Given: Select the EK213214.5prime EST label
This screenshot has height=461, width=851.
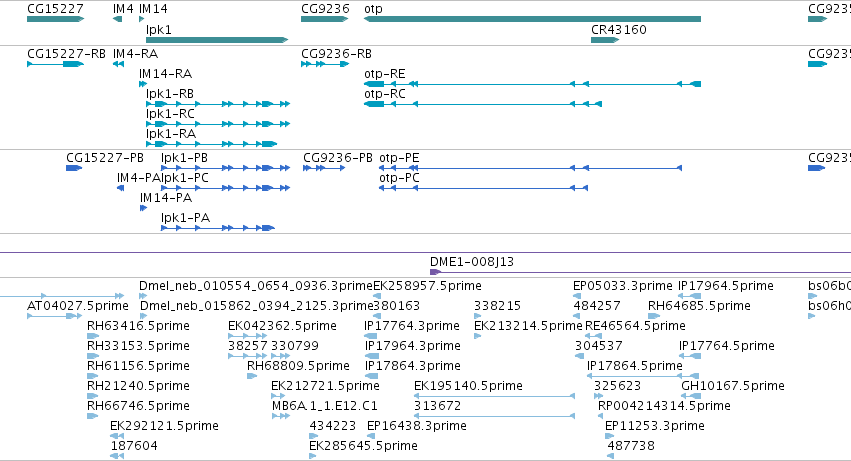Looking at the screenshot, I should click(528, 326).
